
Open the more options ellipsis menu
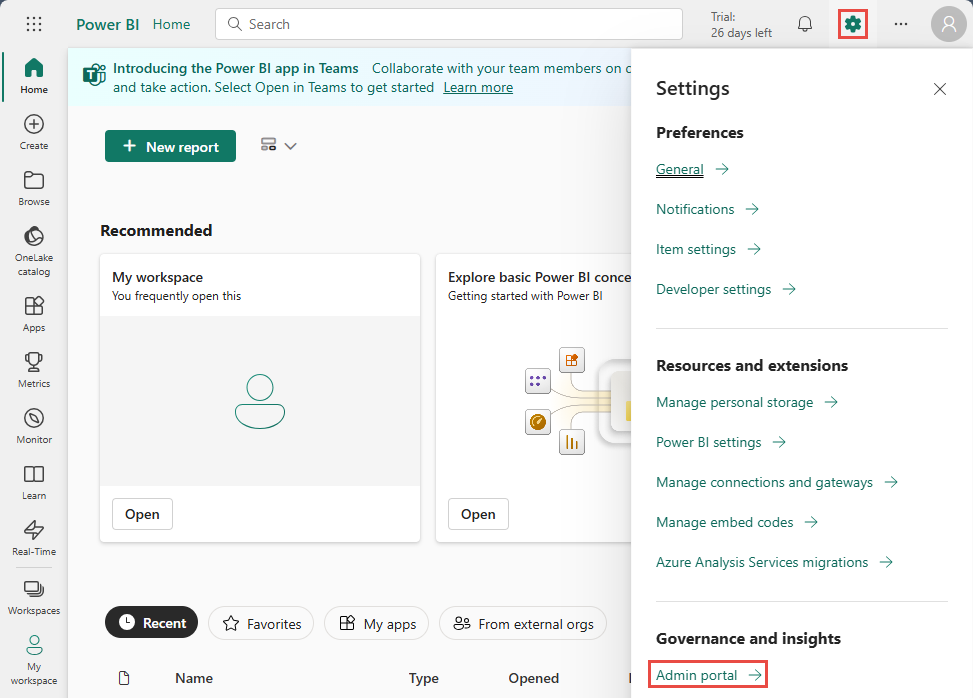click(901, 24)
